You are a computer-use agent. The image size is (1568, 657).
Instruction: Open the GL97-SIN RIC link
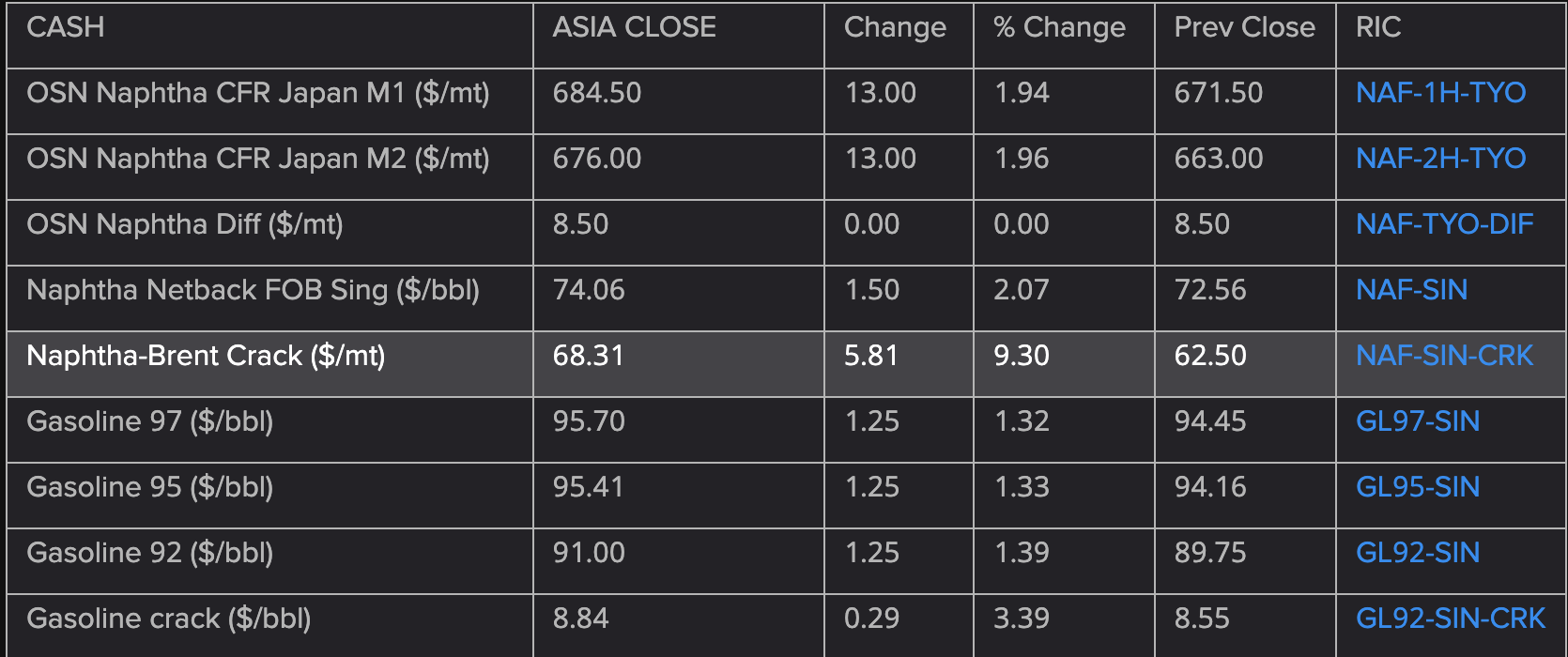tap(1417, 421)
